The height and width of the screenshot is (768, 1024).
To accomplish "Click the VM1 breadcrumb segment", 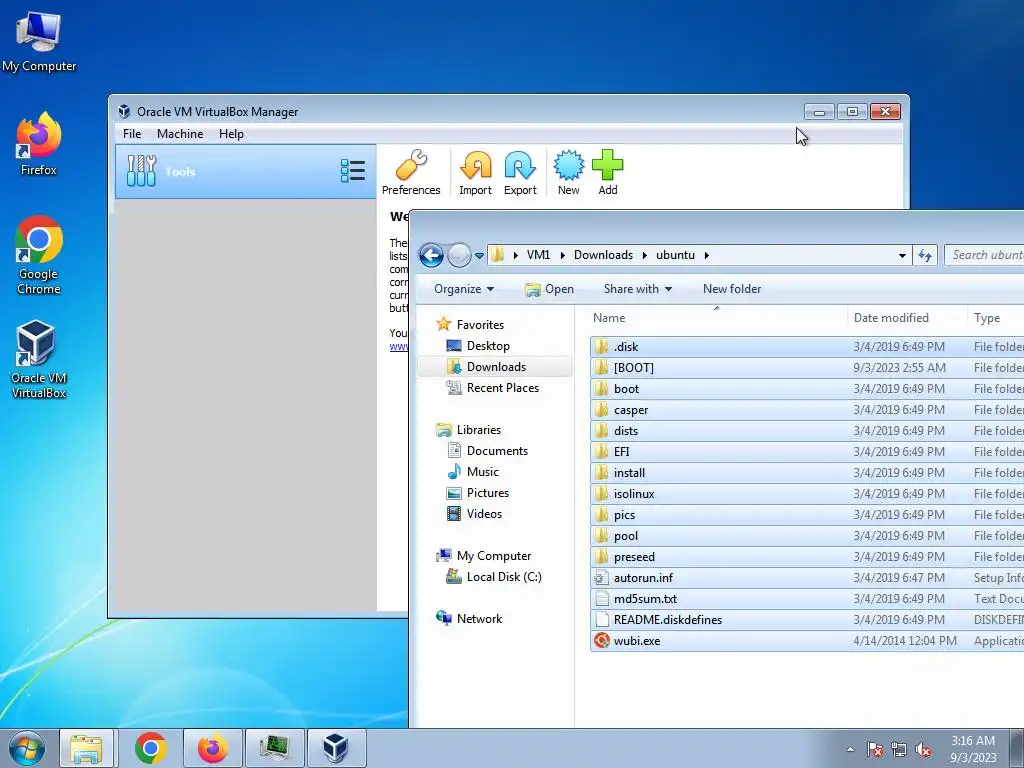I will 539,255.
